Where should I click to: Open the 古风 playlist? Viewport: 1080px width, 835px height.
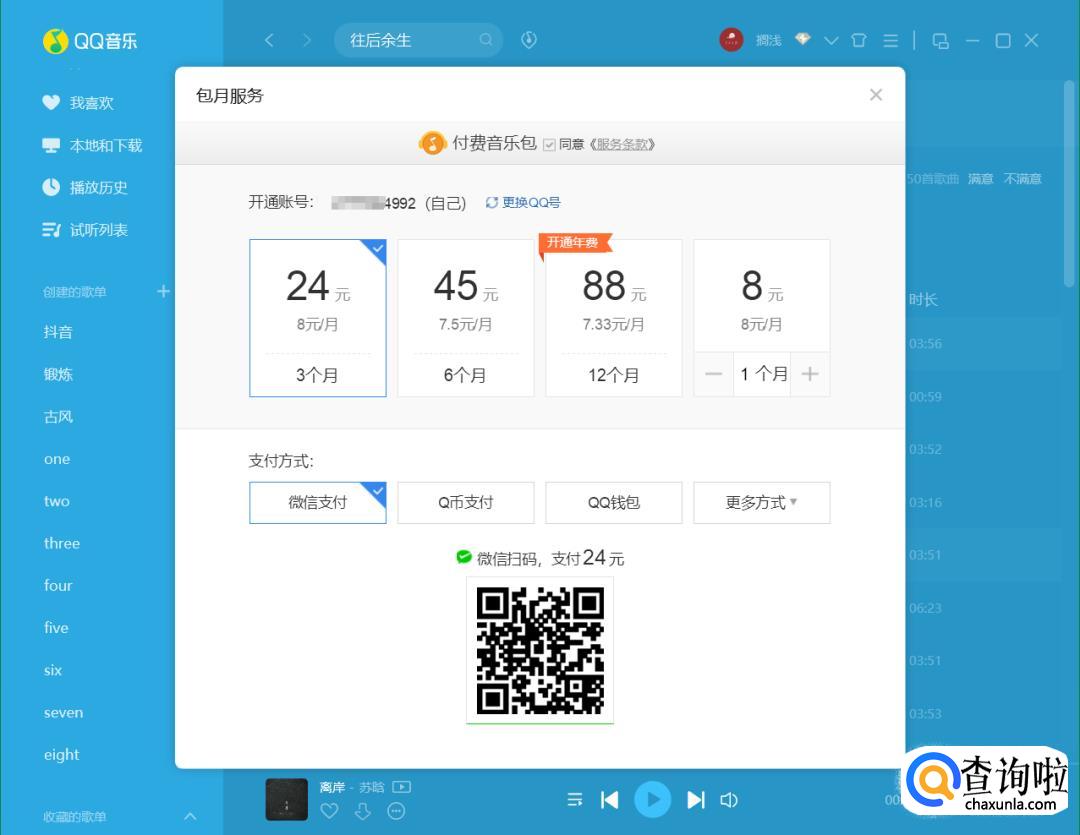click(x=58, y=417)
